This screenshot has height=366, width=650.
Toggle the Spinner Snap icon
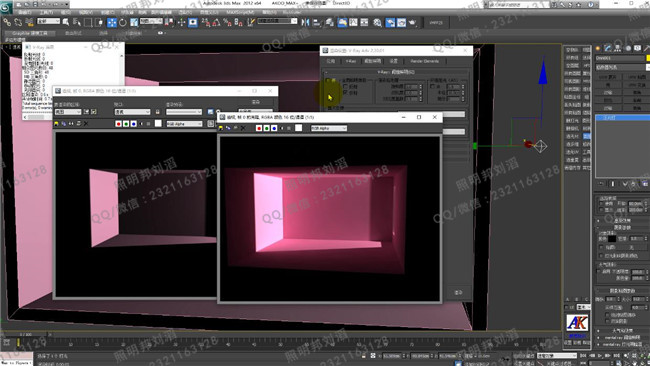pos(238,22)
